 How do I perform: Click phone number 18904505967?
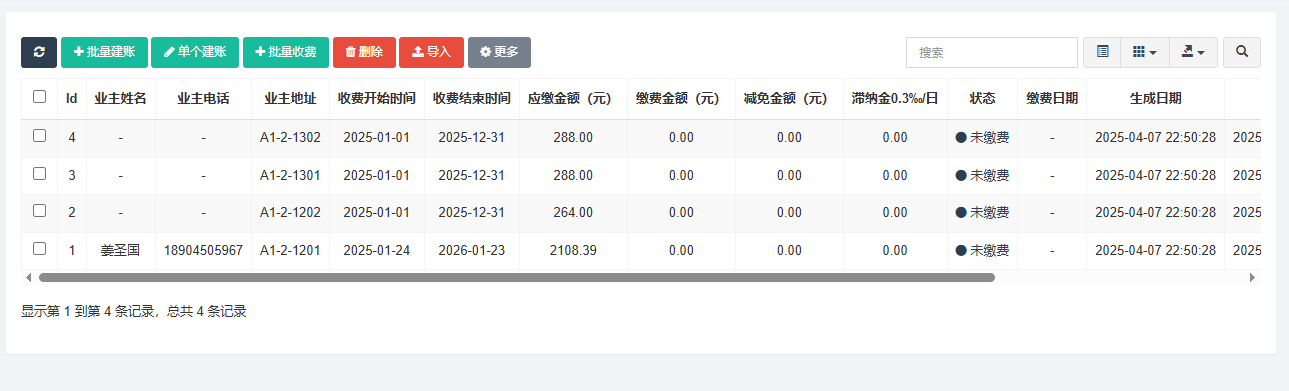pyautogui.click(x=203, y=250)
